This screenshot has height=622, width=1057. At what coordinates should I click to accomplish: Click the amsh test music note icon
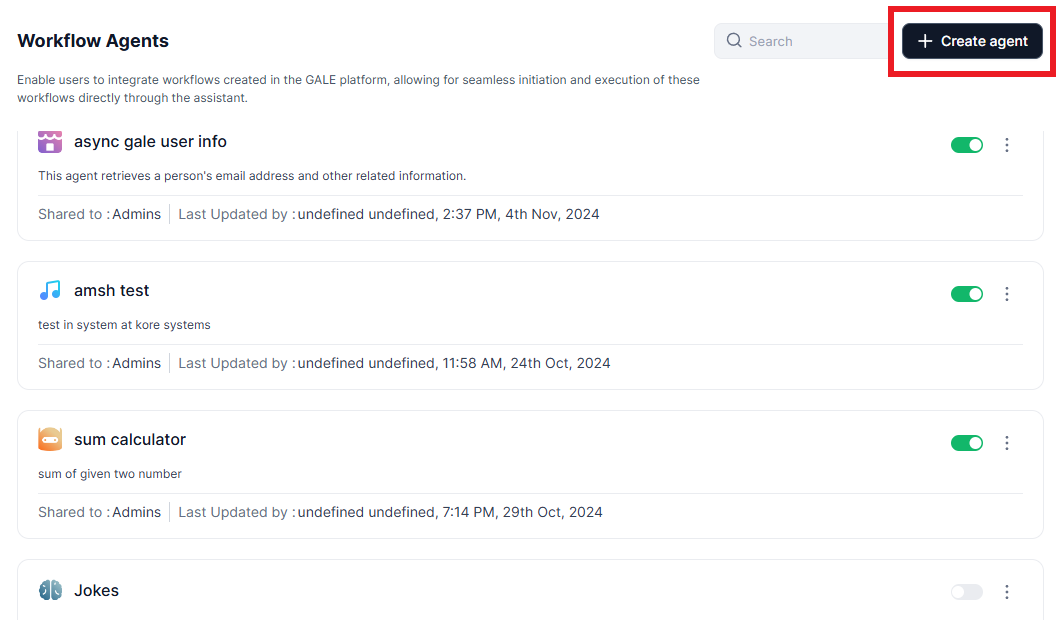[x=50, y=290]
